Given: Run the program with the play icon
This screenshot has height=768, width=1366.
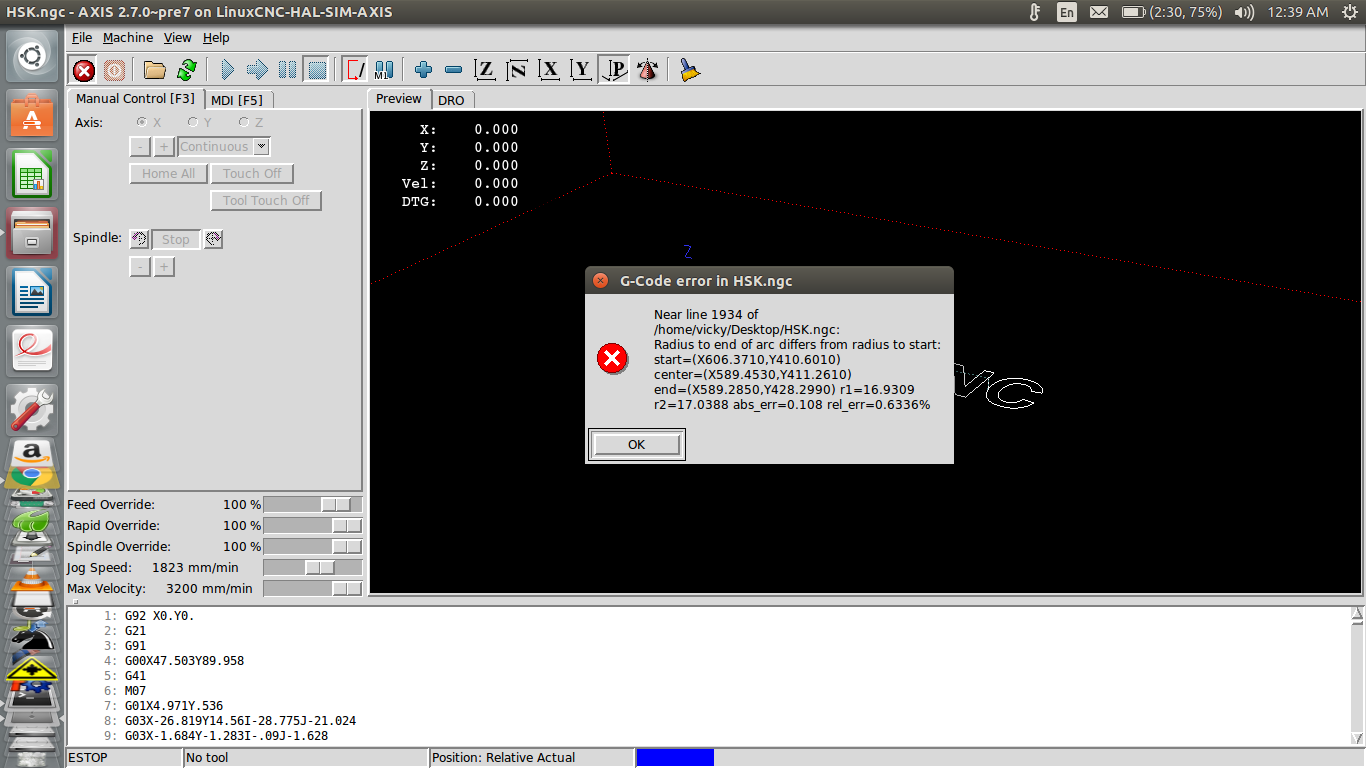Looking at the screenshot, I should [227, 70].
